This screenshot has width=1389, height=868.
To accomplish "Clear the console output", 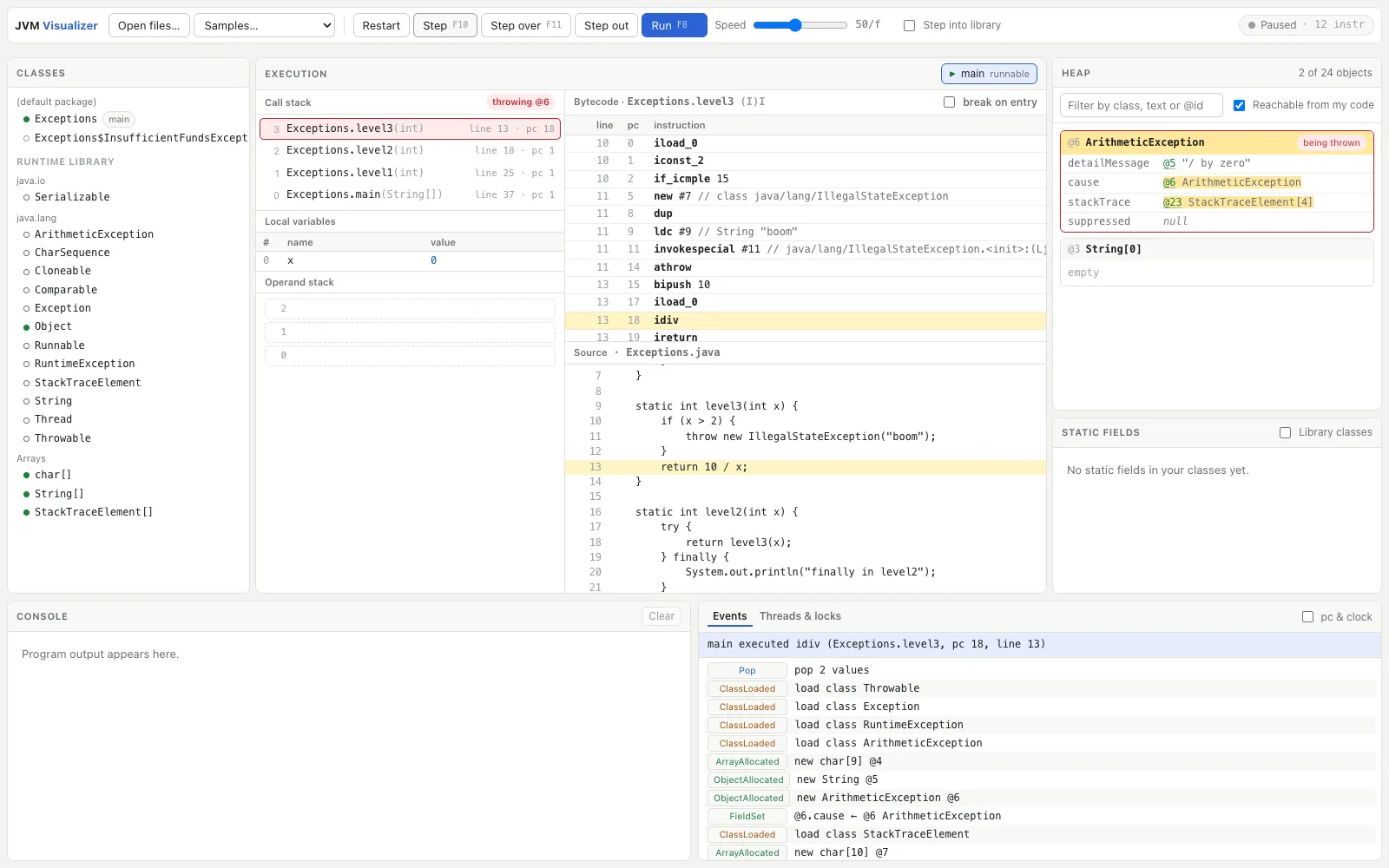I will [x=661, y=616].
